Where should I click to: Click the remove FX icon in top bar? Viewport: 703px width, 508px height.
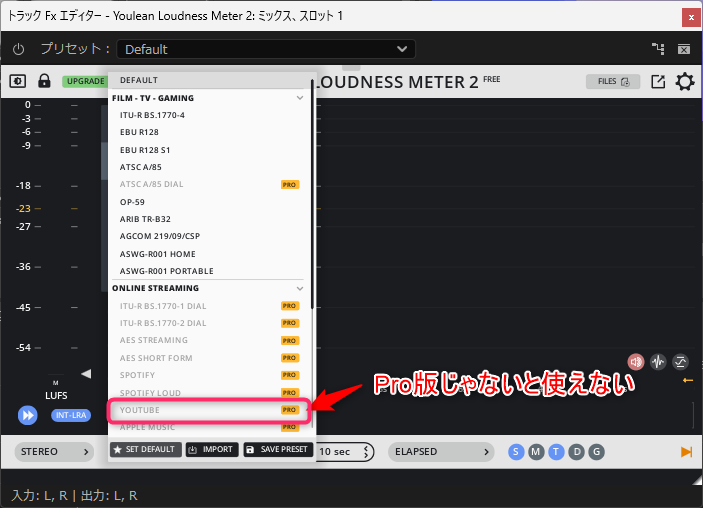point(684,49)
